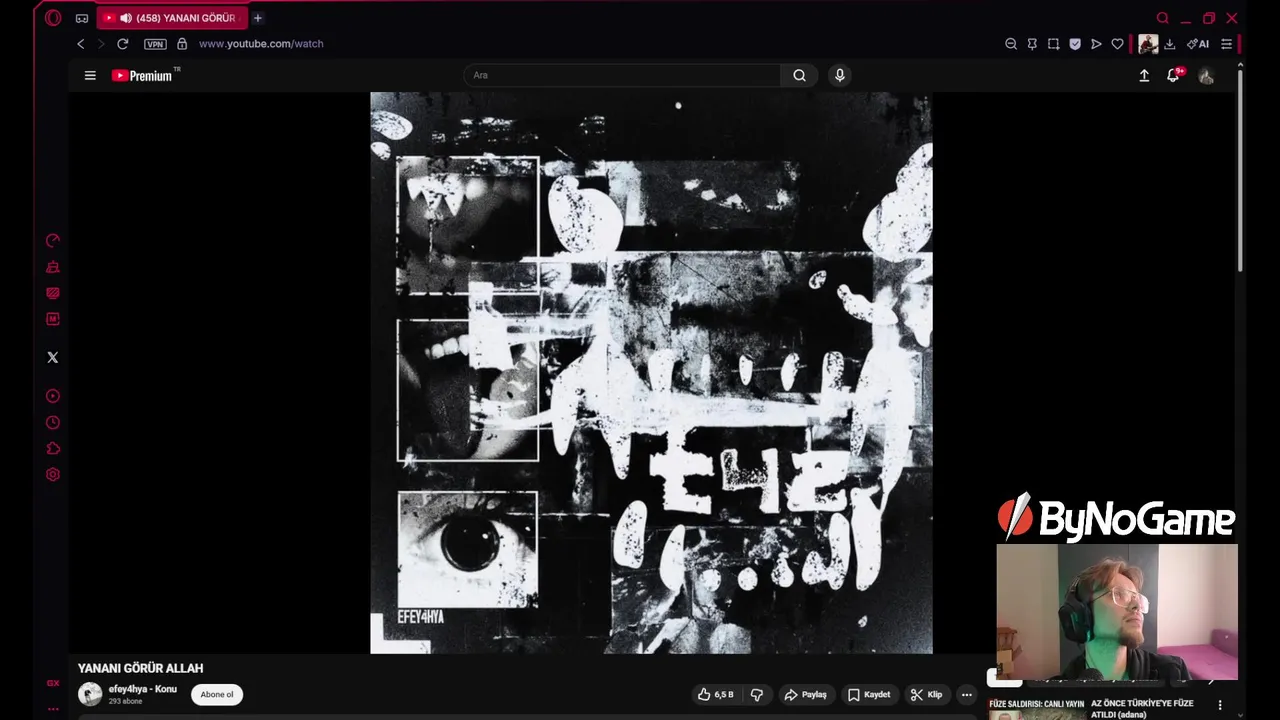Open the M-labeled sidebar icon
This screenshot has width=1280, height=720.
53,319
